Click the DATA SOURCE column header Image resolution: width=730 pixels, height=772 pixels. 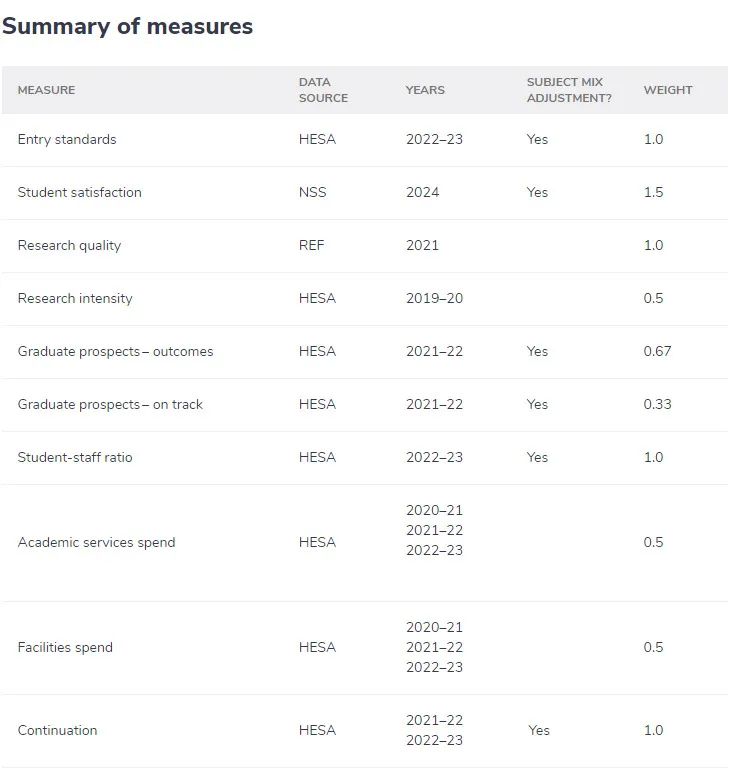click(323, 90)
